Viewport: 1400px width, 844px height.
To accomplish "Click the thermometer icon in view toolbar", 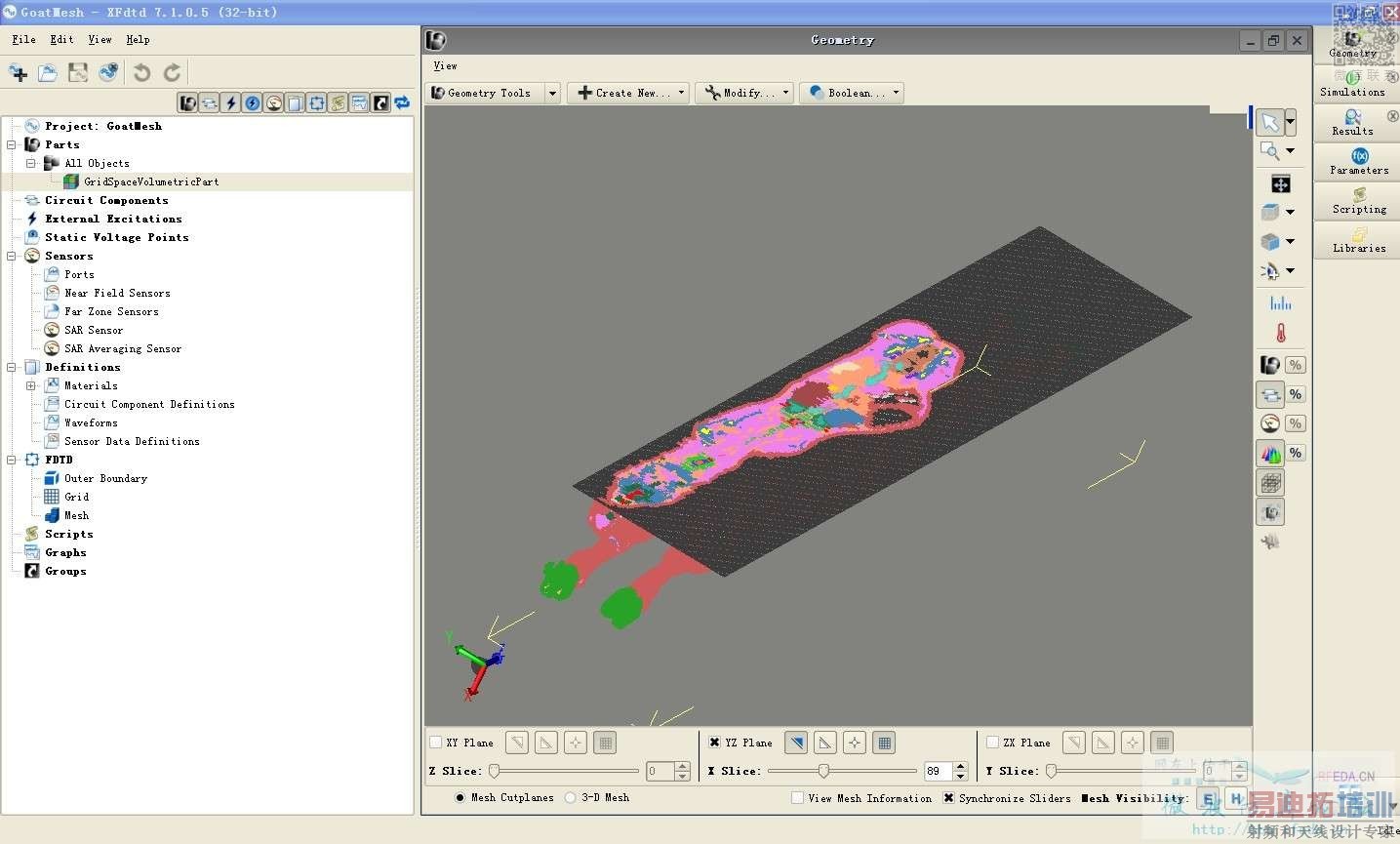I will tap(1280, 334).
